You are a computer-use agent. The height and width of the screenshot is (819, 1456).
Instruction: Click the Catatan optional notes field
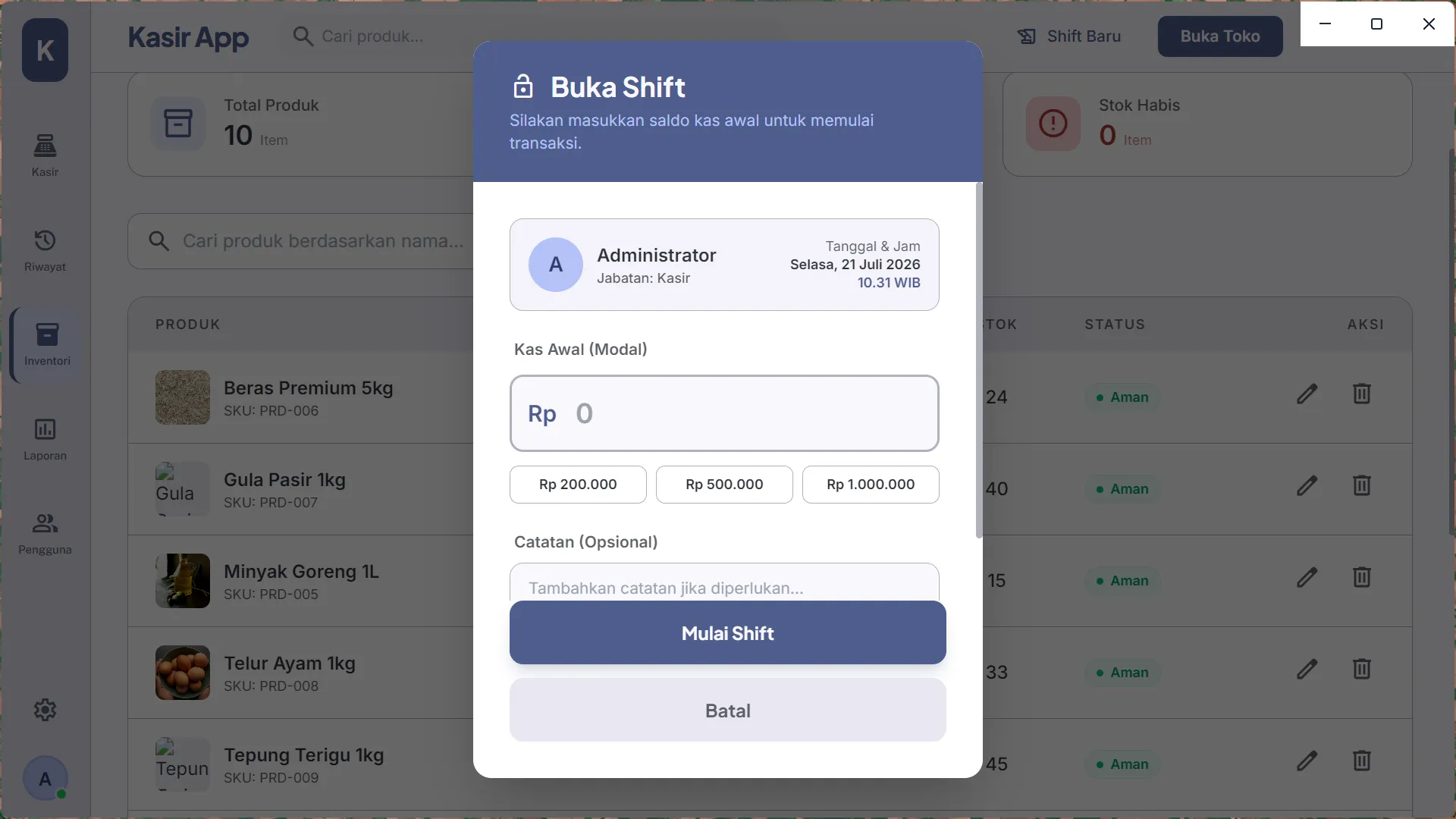pyautogui.click(x=724, y=582)
